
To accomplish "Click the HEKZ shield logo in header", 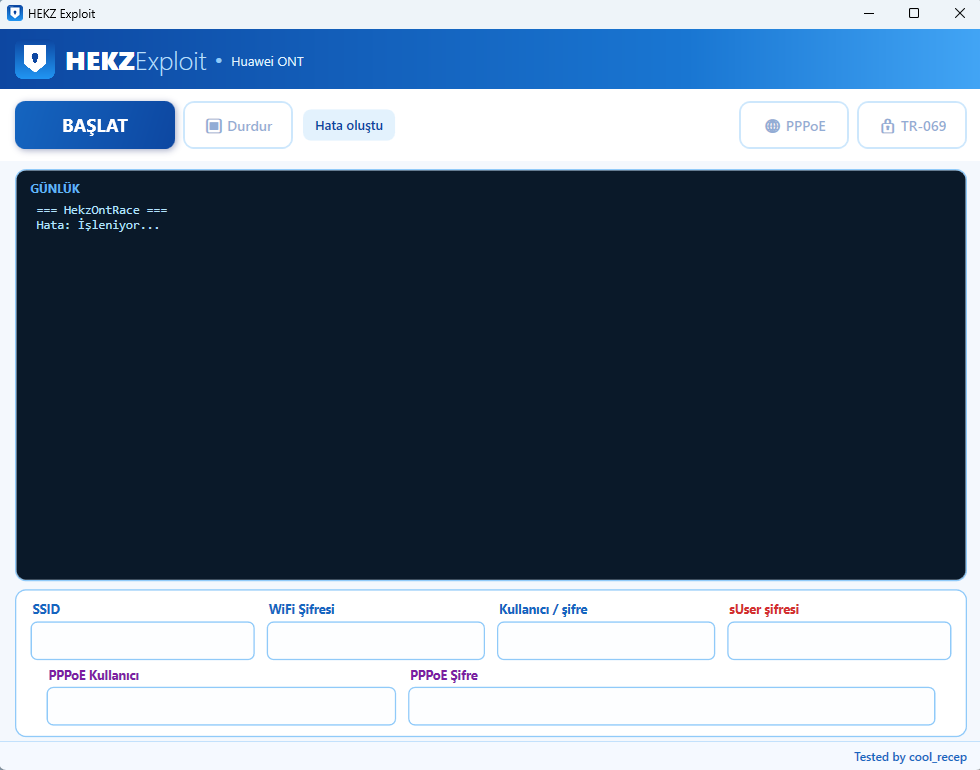I will pos(35,61).
